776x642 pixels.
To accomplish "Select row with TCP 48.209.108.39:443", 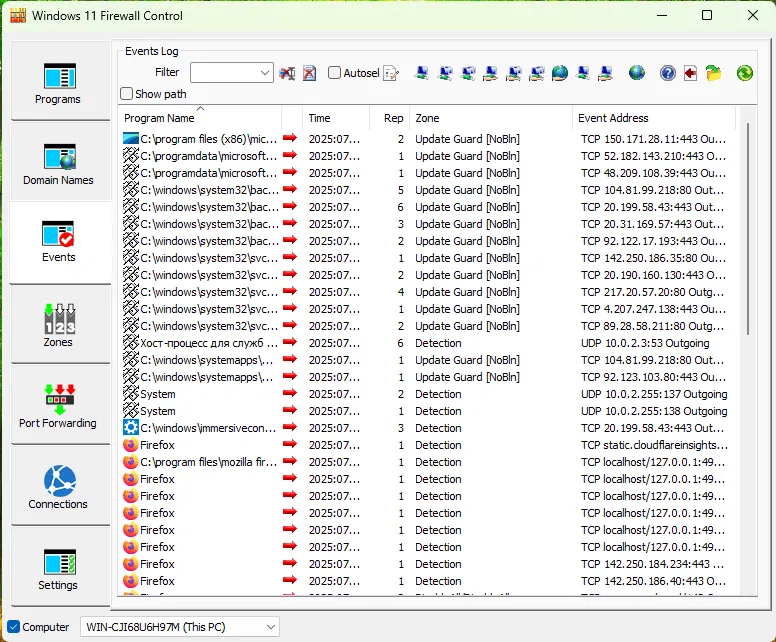I will coord(428,173).
